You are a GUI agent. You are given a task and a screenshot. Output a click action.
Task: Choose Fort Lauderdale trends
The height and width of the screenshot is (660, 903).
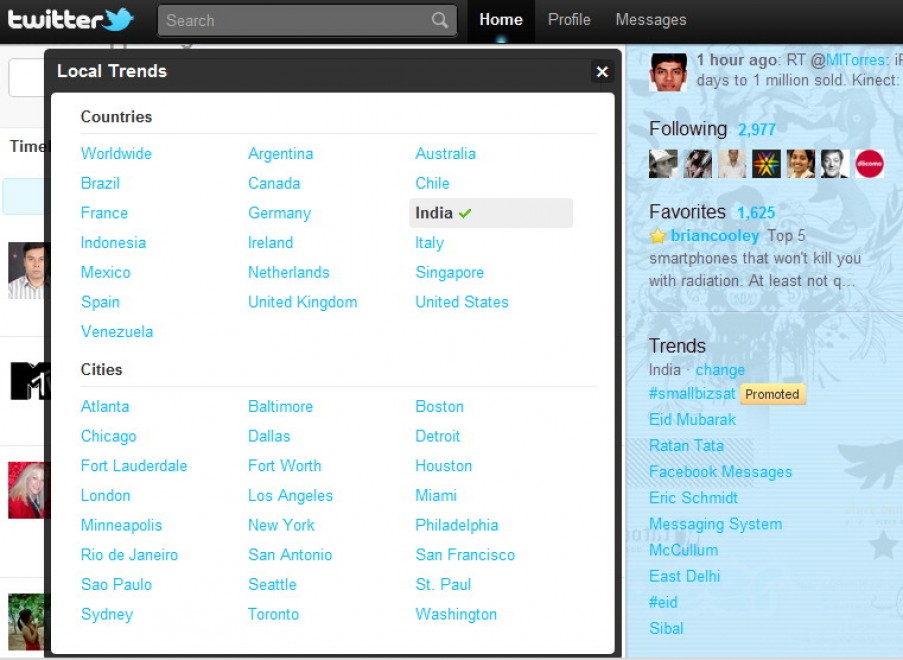pos(134,466)
